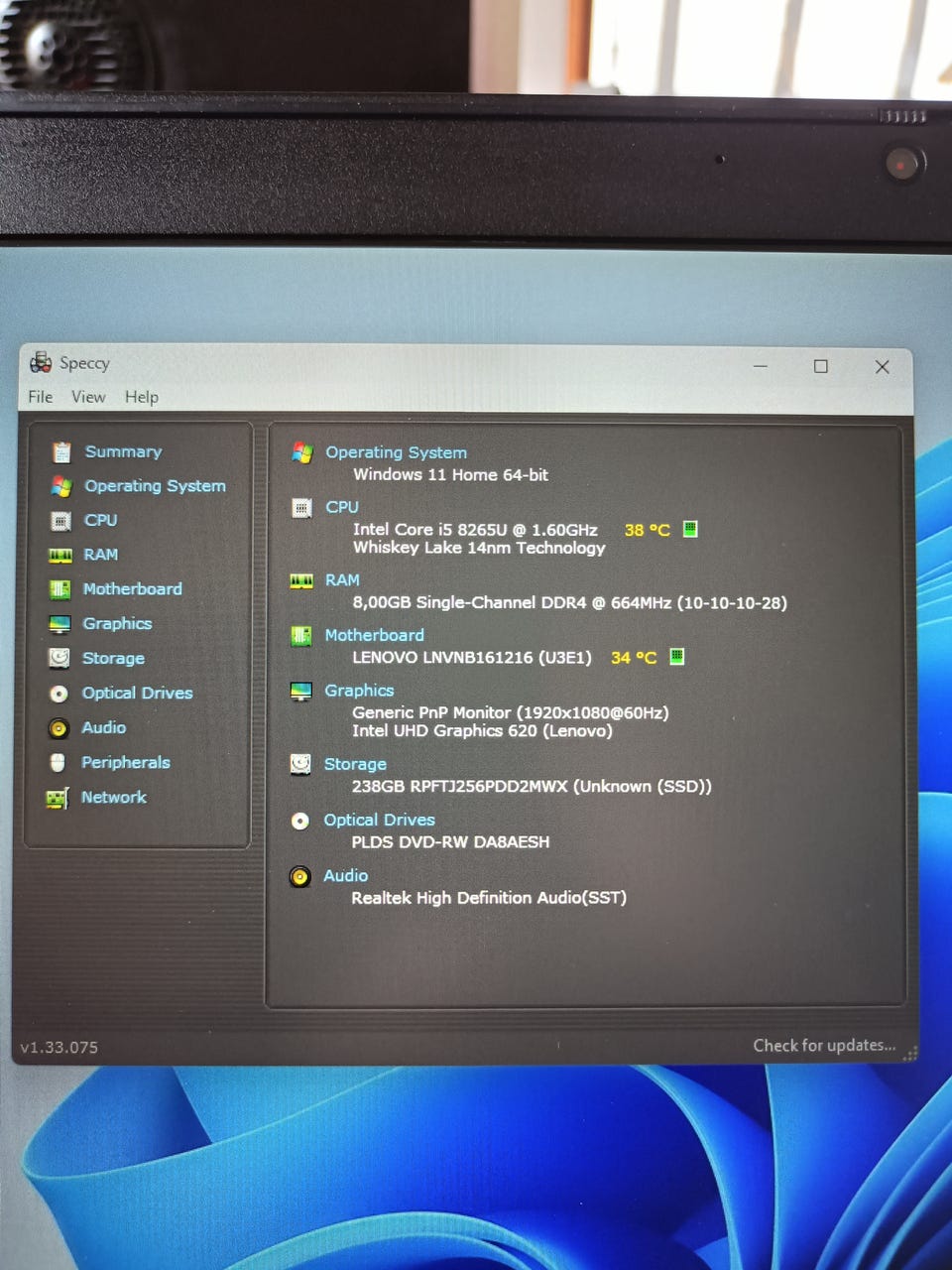The image size is (952, 1270).
Task: Click 'Intel Core i5 8265U @ 1.60GHz' text
Action: (476, 530)
